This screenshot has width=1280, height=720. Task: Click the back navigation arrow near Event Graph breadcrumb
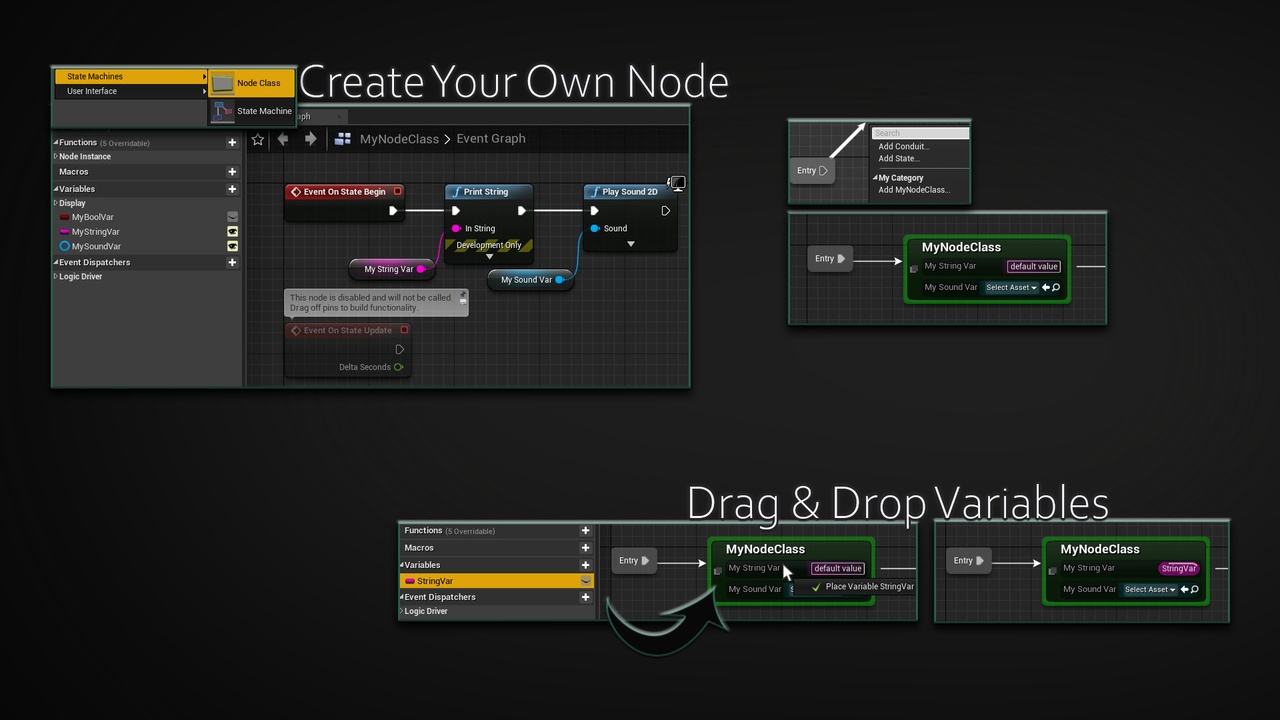pyautogui.click(x=284, y=139)
